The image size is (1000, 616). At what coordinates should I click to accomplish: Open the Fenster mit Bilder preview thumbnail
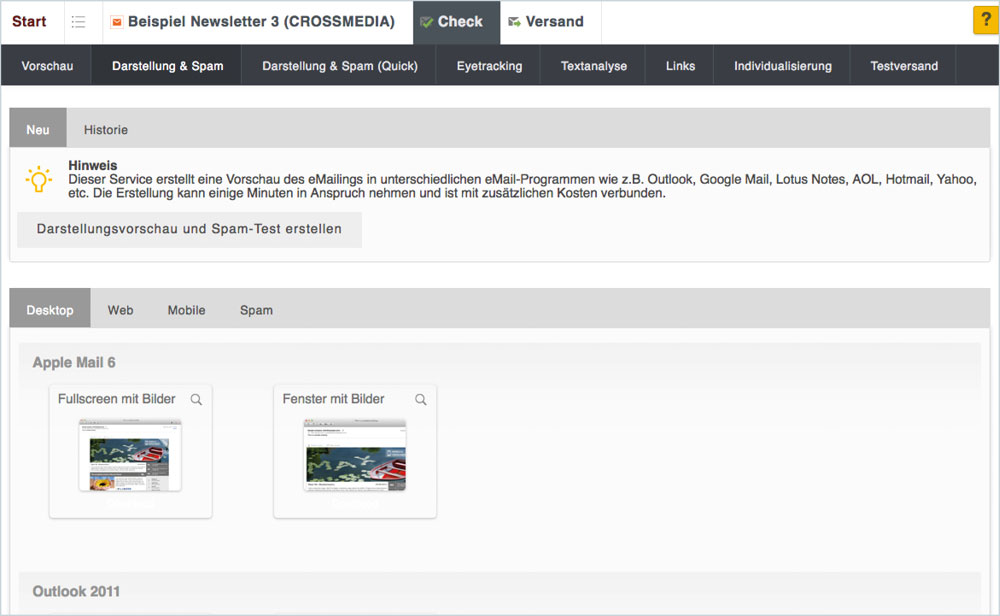[x=355, y=455]
